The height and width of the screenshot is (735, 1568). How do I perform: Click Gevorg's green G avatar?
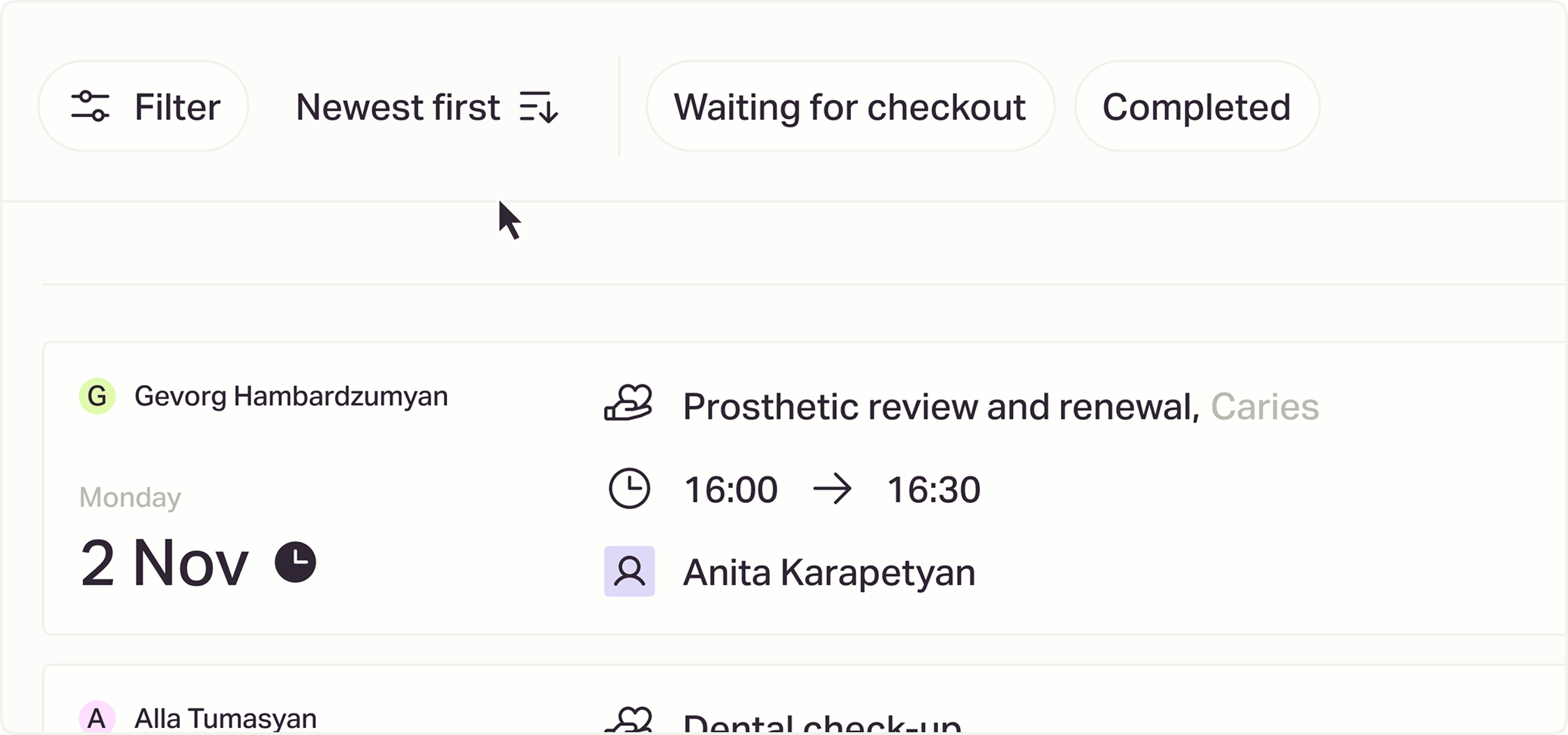click(97, 396)
